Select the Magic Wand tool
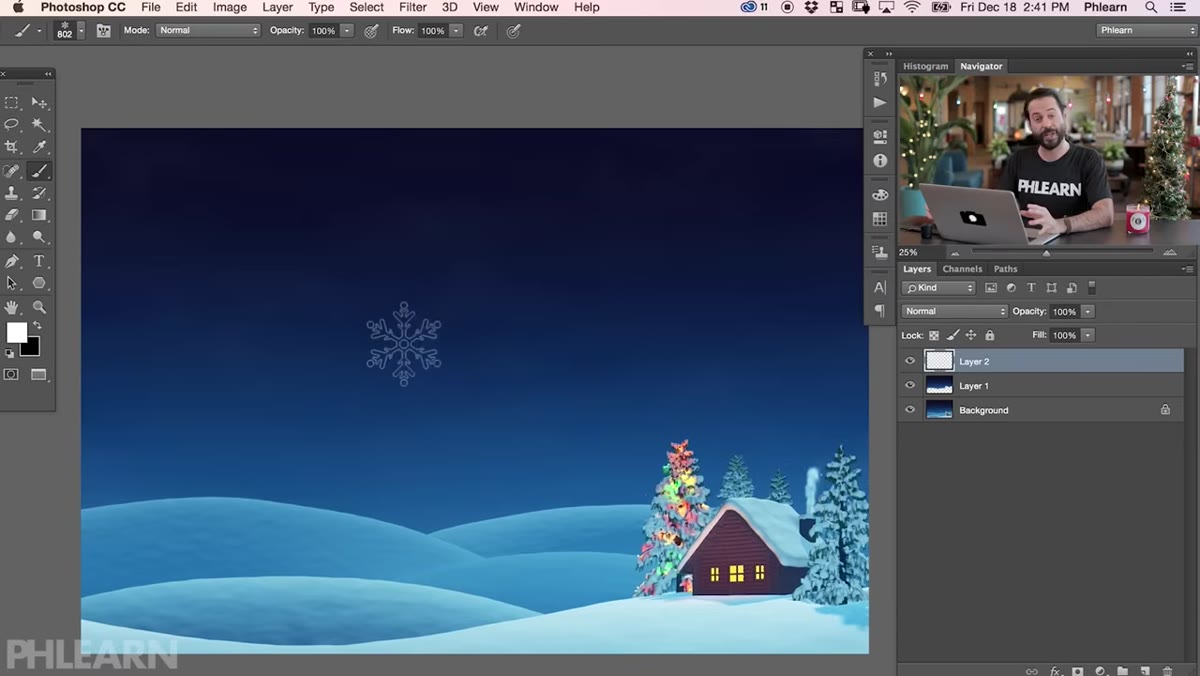Viewport: 1200px width, 676px height. coord(39,125)
